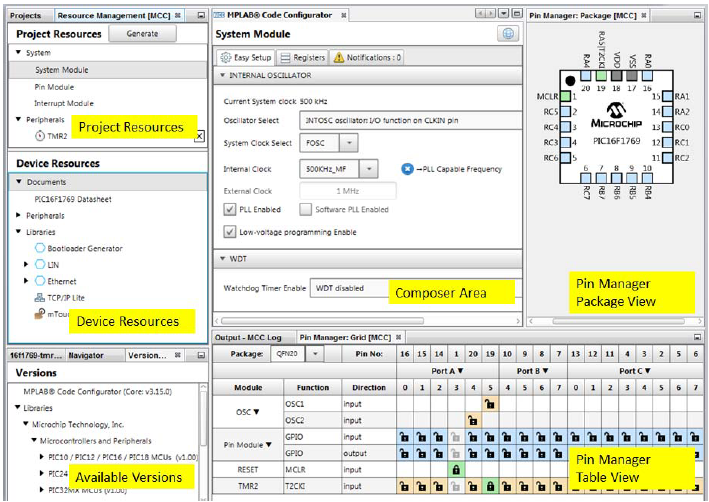Click the green T2CKI lock in TMR2 row
The width and height of the screenshot is (709, 502).
[490, 486]
